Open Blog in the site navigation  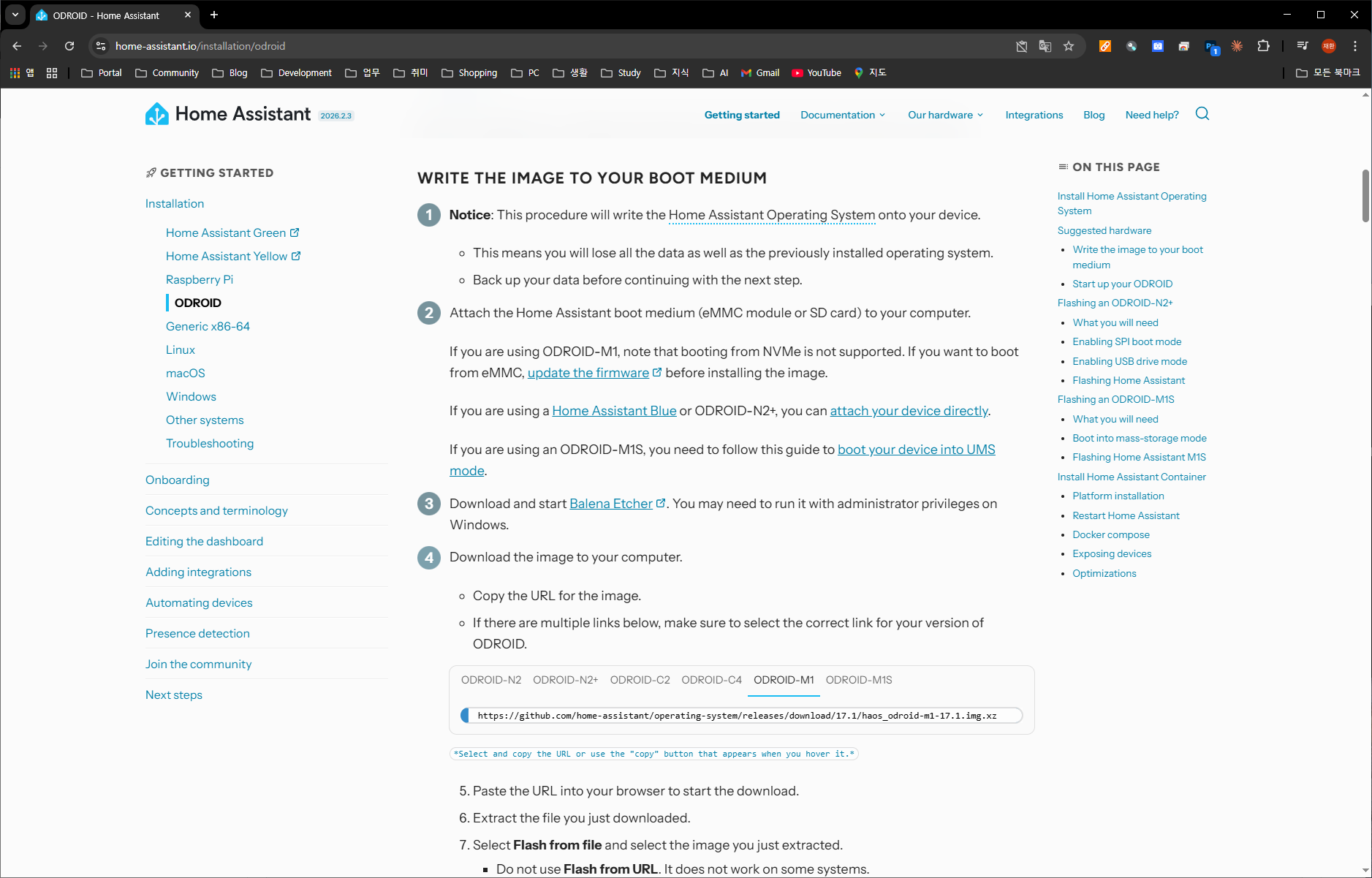click(1094, 115)
